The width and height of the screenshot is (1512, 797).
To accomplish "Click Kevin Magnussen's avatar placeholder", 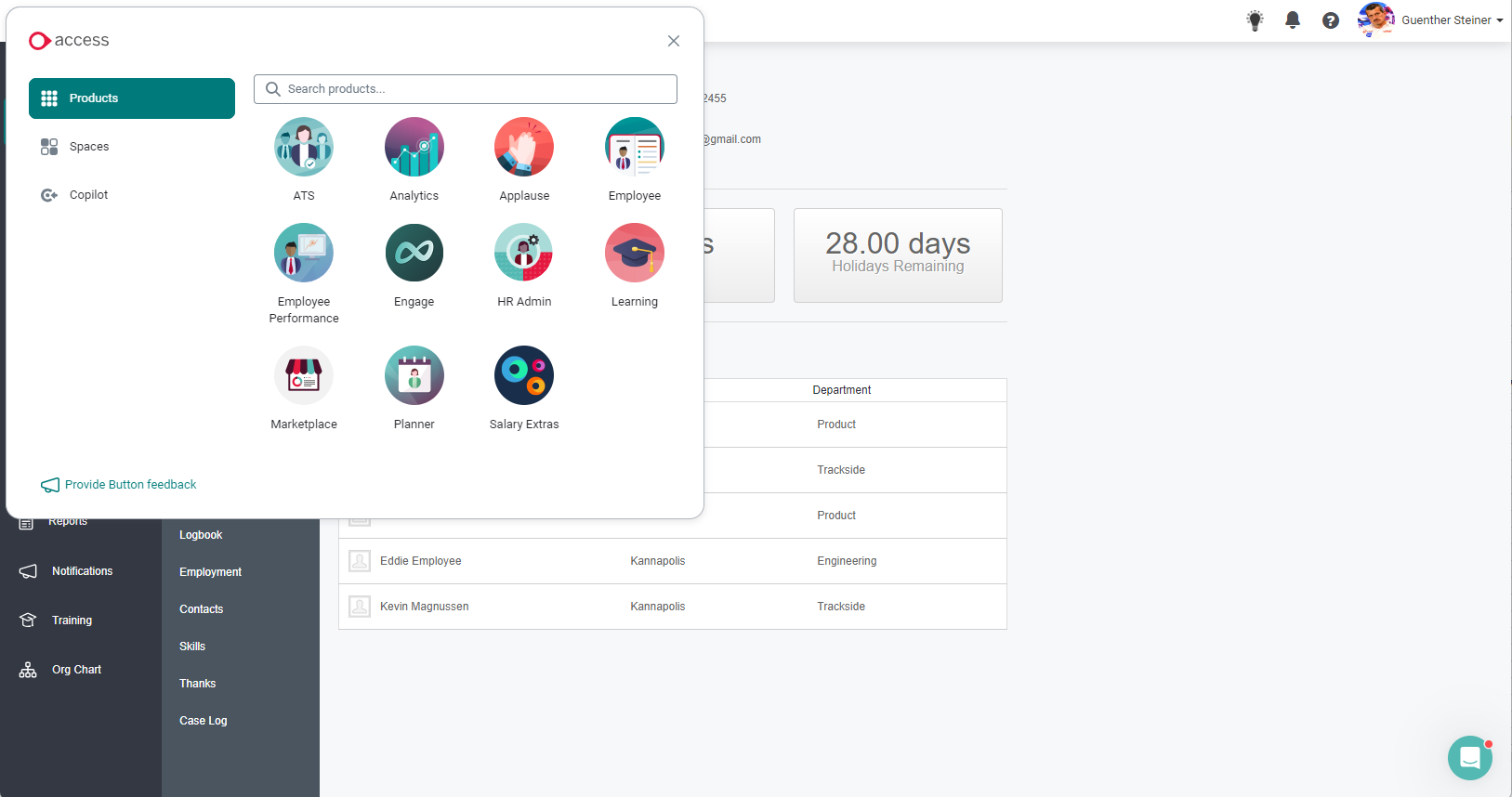I will [360, 607].
